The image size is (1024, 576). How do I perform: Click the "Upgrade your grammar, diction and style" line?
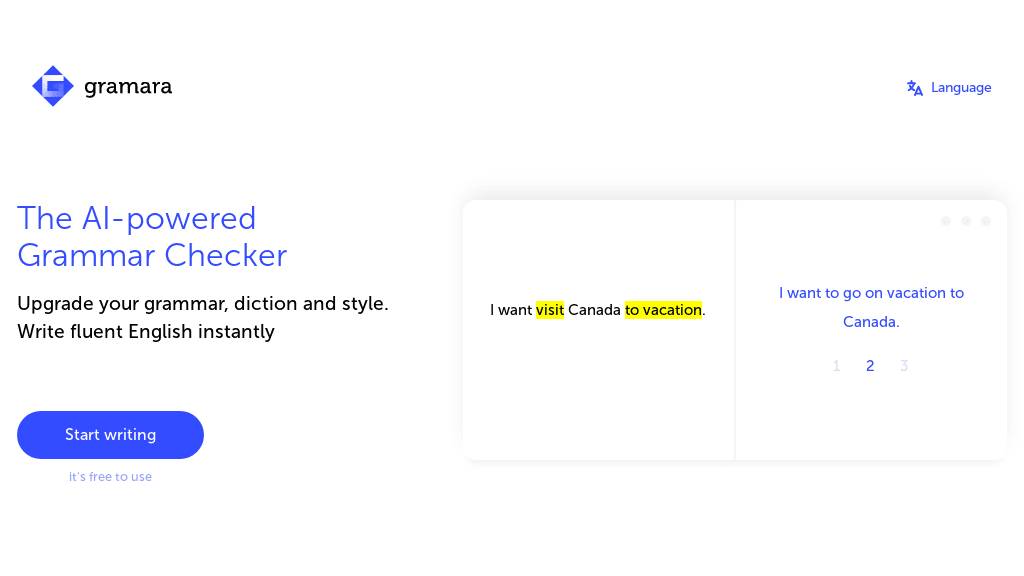tap(203, 304)
